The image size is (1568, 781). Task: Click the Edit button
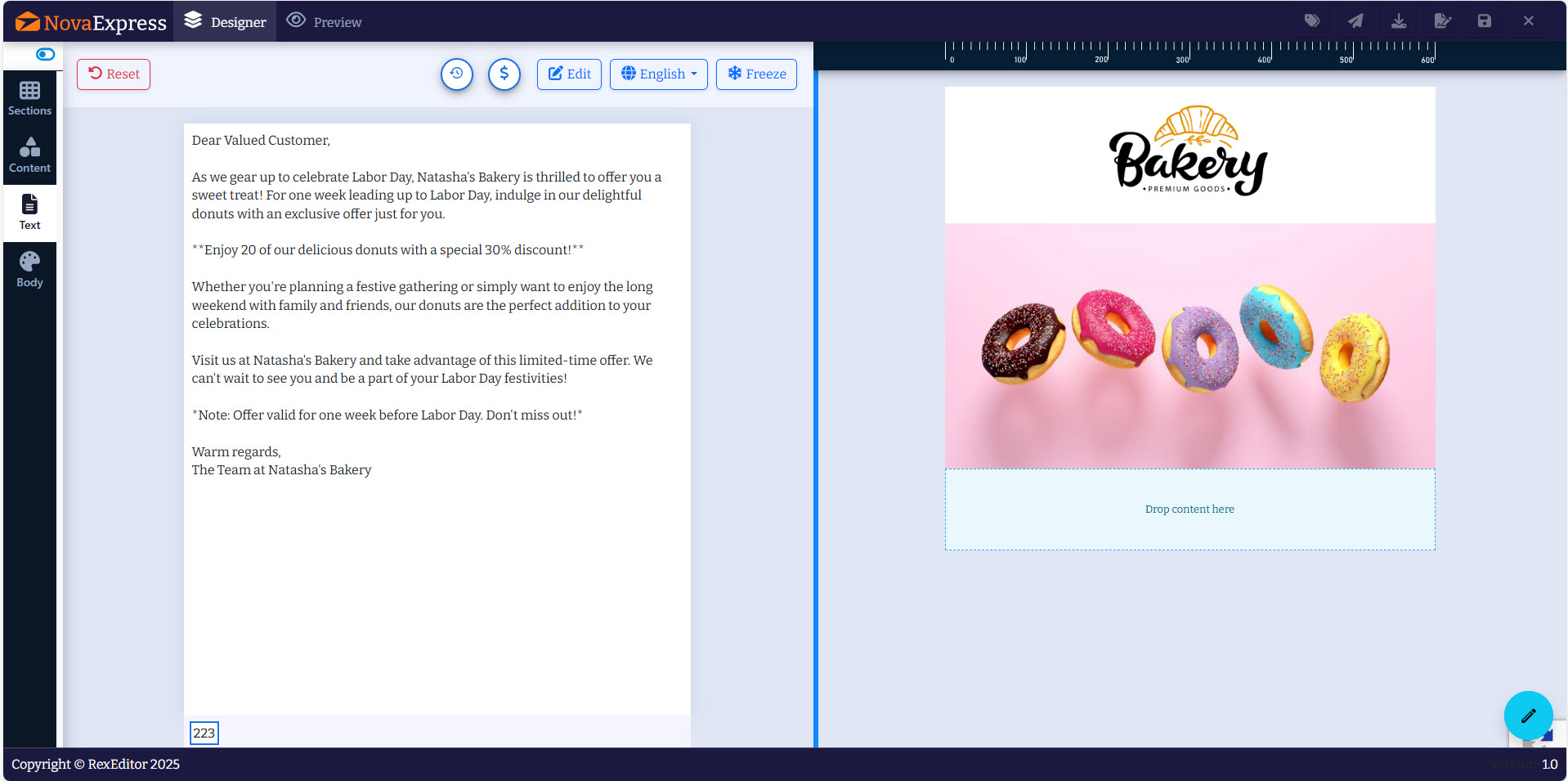pos(569,74)
